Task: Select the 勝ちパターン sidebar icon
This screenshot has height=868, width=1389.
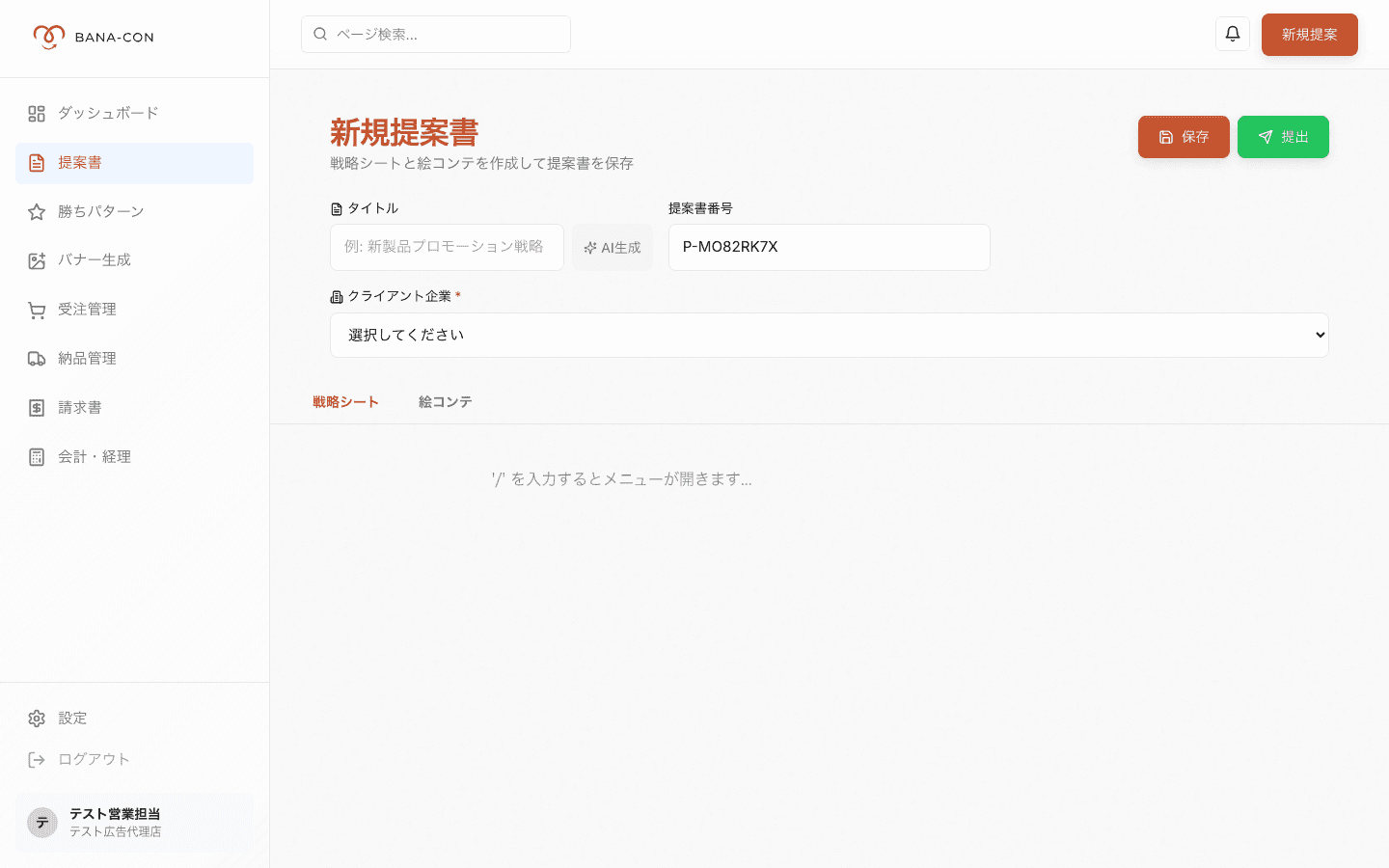Action: click(x=100, y=211)
